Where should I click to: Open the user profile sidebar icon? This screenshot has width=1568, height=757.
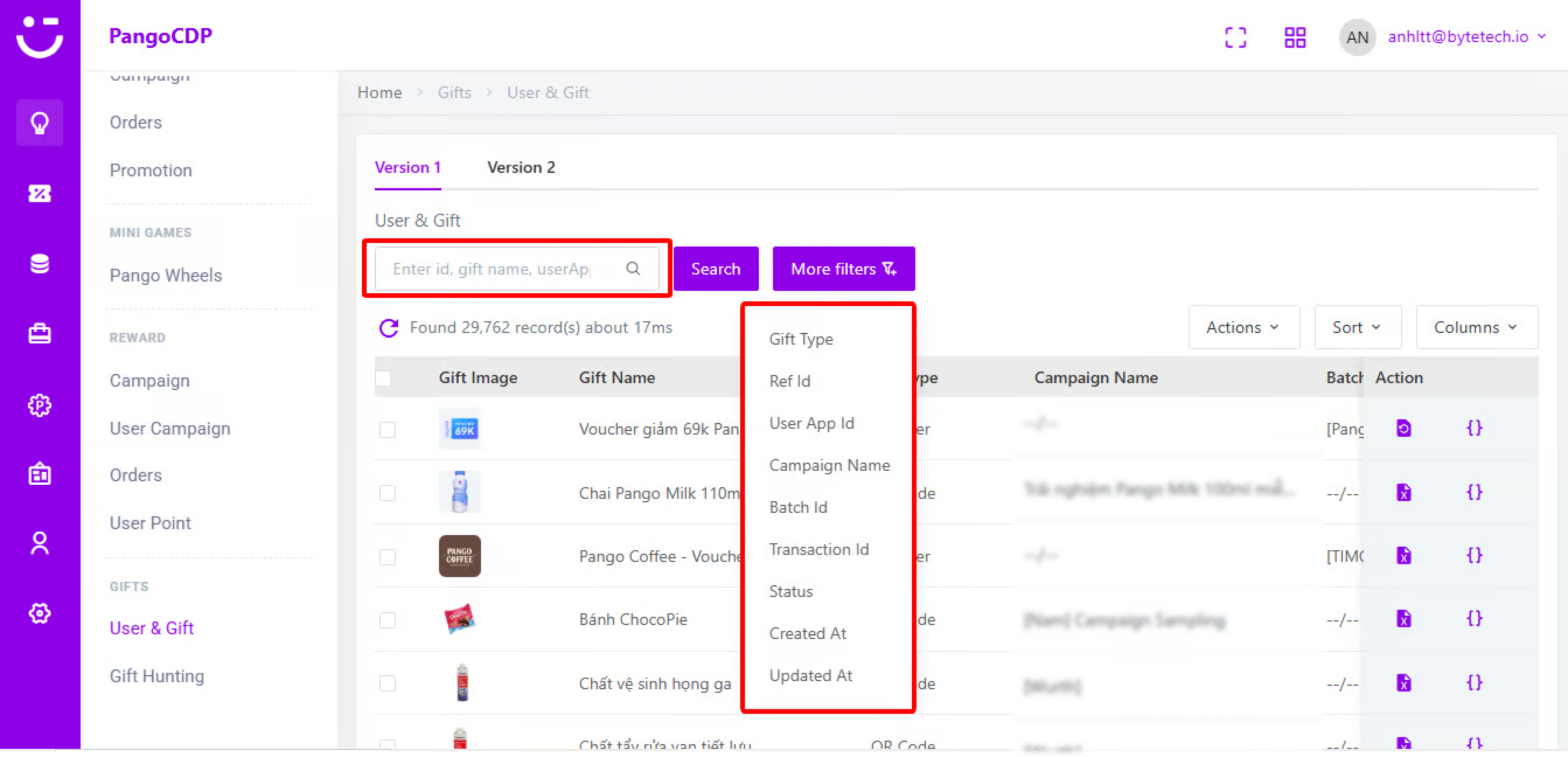pyautogui.click(x=40, y=544)
